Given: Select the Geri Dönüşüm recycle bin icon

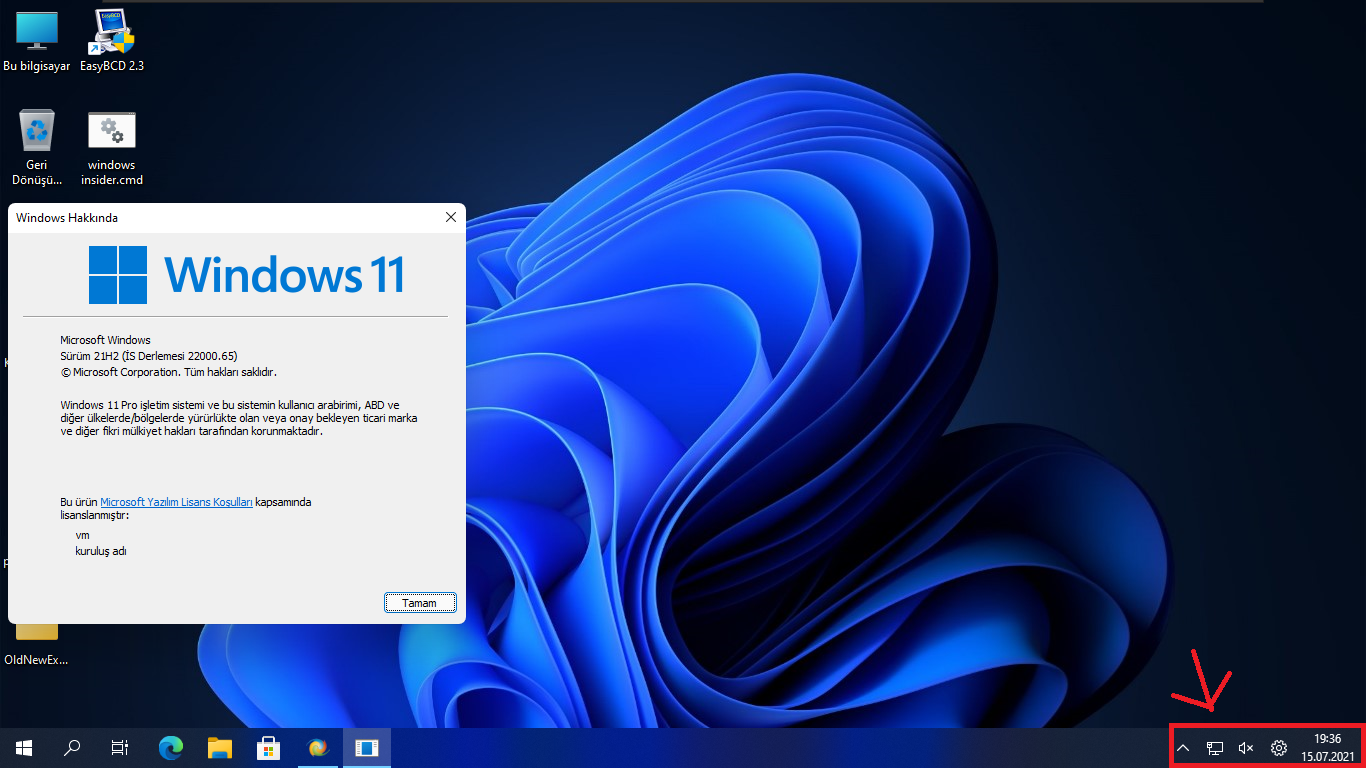Looking at the screenshot, I should pyautogui.click(x=37, y=148).
